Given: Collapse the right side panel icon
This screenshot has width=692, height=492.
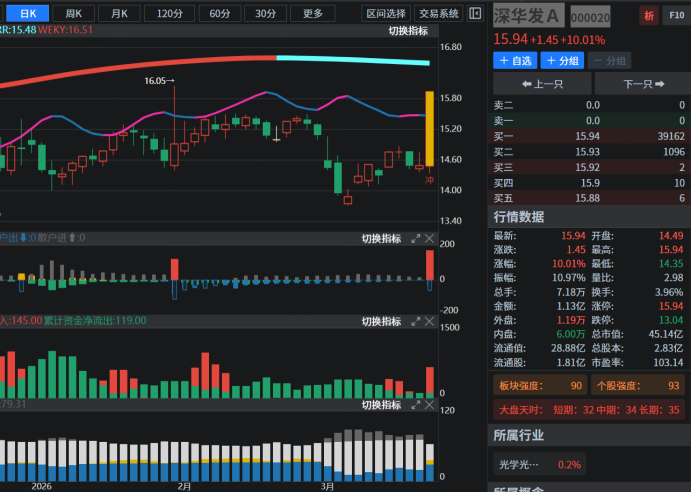Looking at the screenshot, I should (x=477, y=13).
